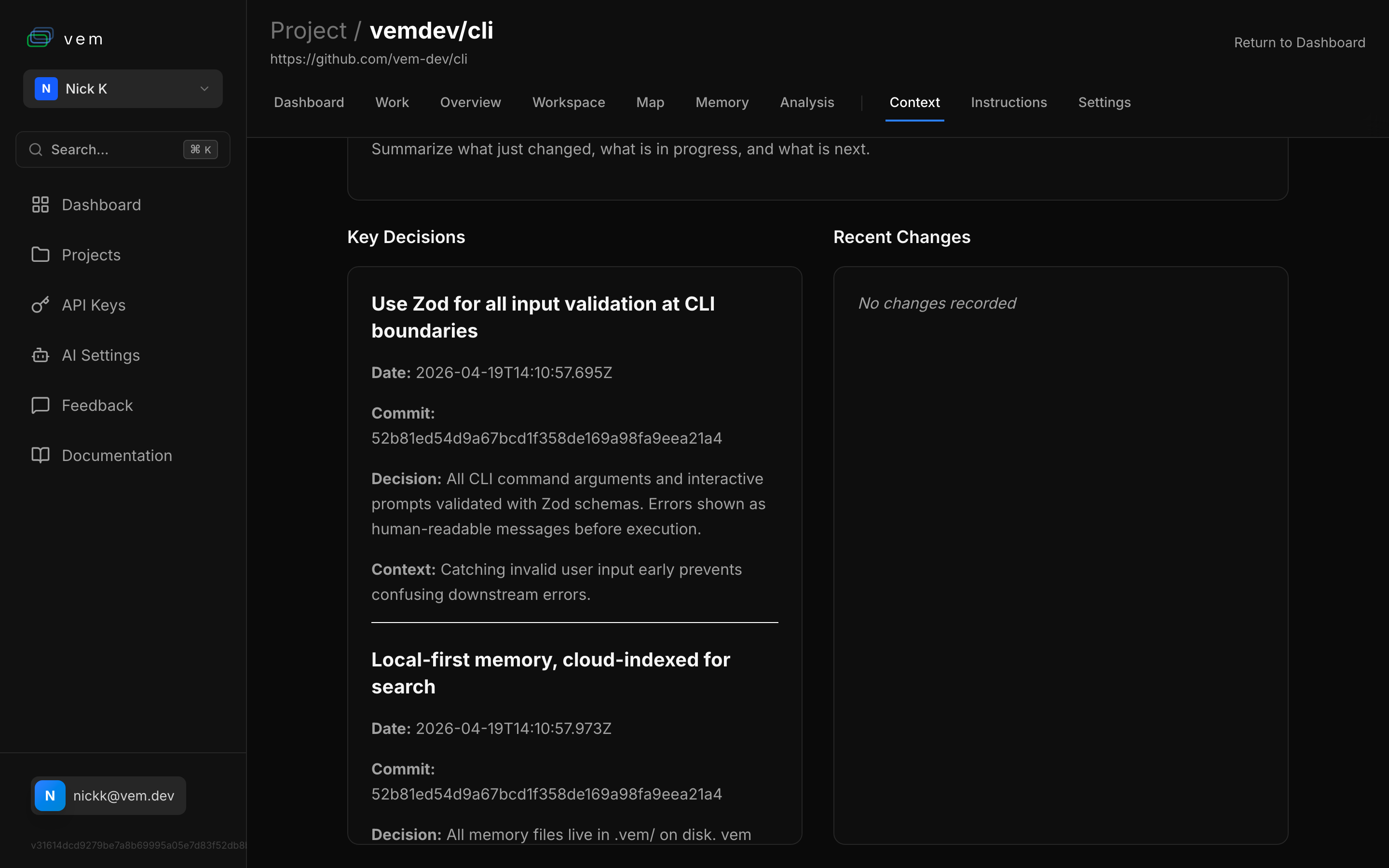Screen dimensions: 1389x868
Task: Open the Analysis tab
Action: click(806, 103)
